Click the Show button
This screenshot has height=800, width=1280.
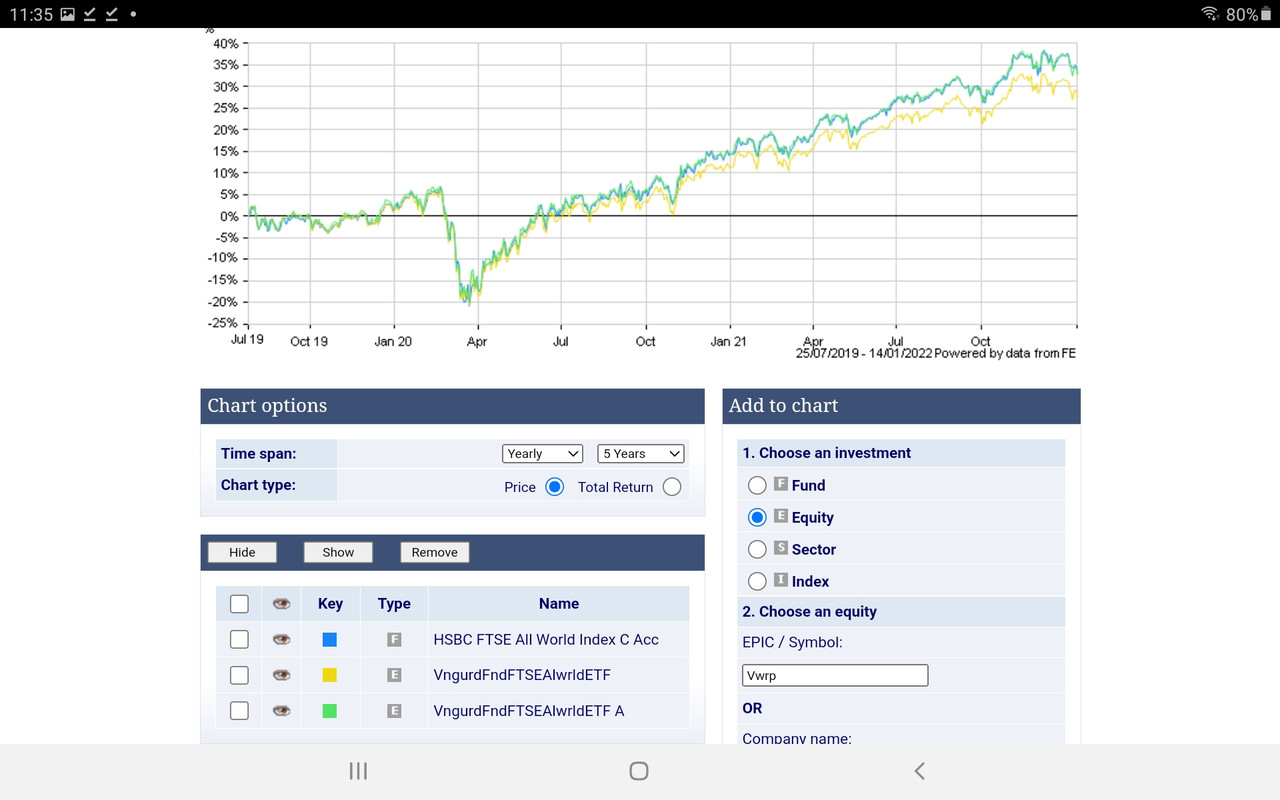coord(338,552)
